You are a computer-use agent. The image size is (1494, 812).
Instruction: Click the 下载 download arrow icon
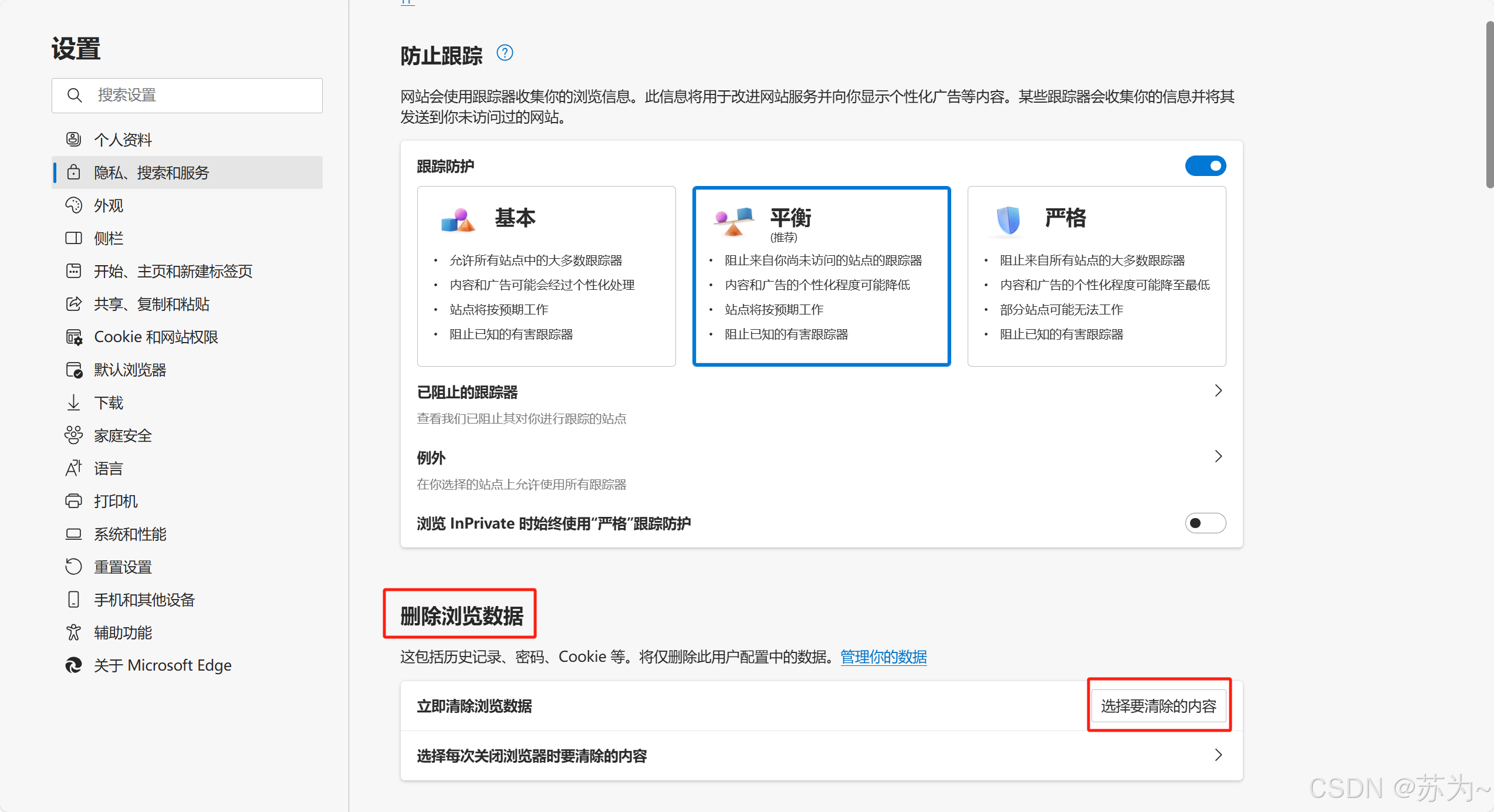[73, 403]
